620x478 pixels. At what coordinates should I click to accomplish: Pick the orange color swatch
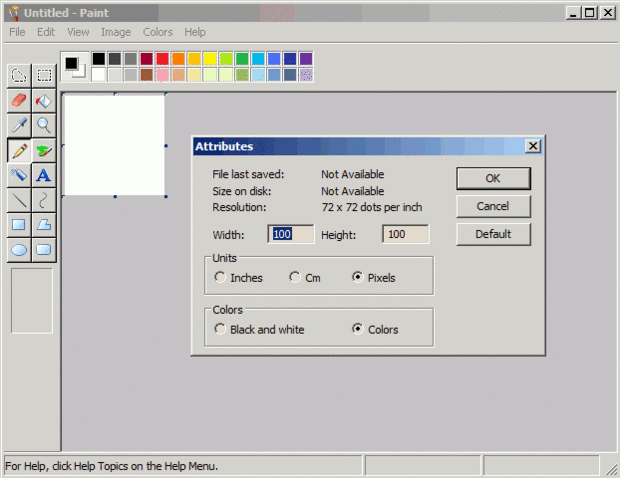[x=178, y=59]
